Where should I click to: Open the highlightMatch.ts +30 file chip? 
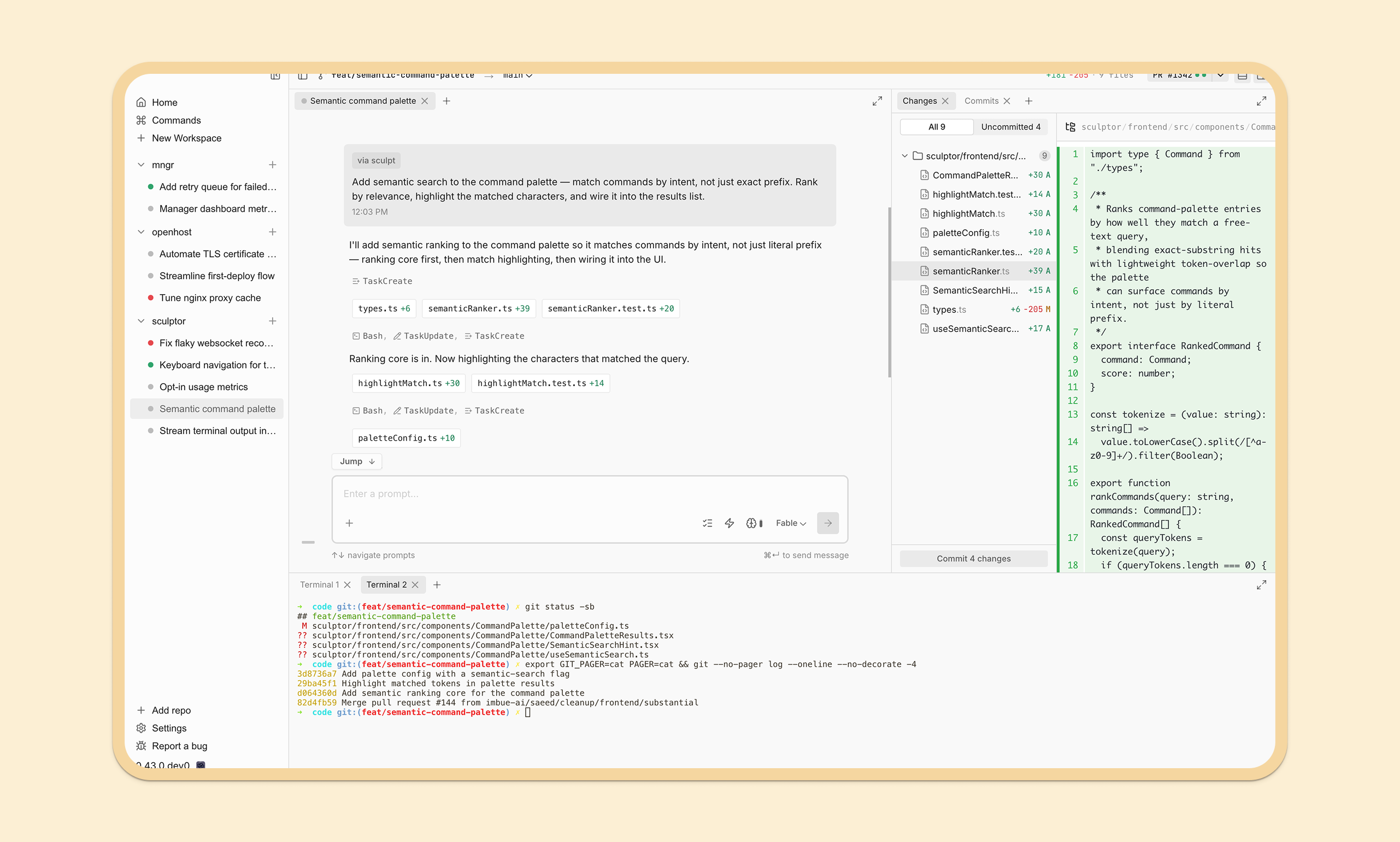[x=409, y=384]
